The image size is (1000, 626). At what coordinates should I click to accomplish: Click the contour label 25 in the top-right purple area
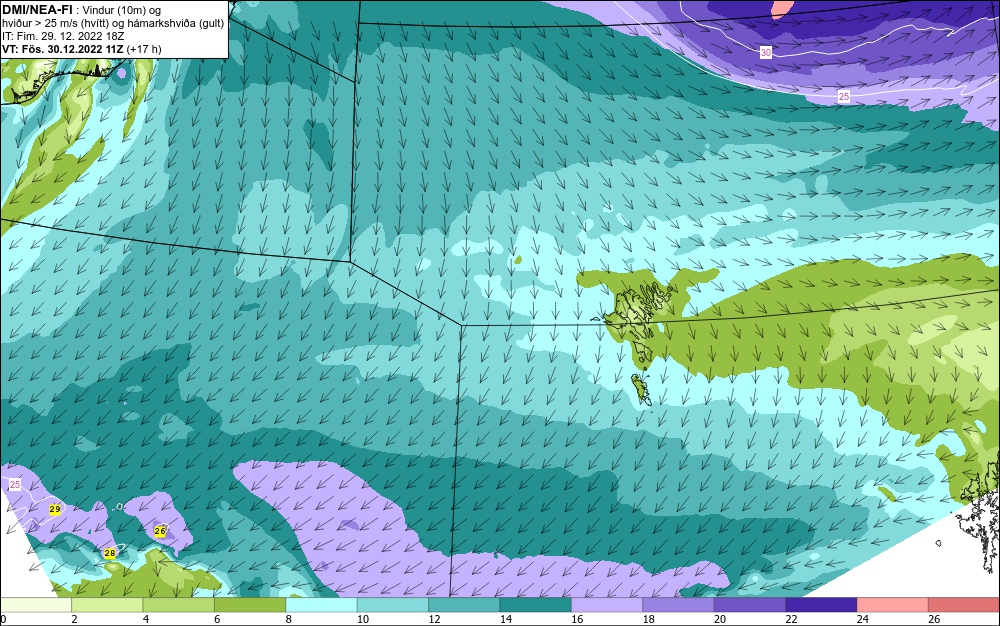[x=844, y=96]
